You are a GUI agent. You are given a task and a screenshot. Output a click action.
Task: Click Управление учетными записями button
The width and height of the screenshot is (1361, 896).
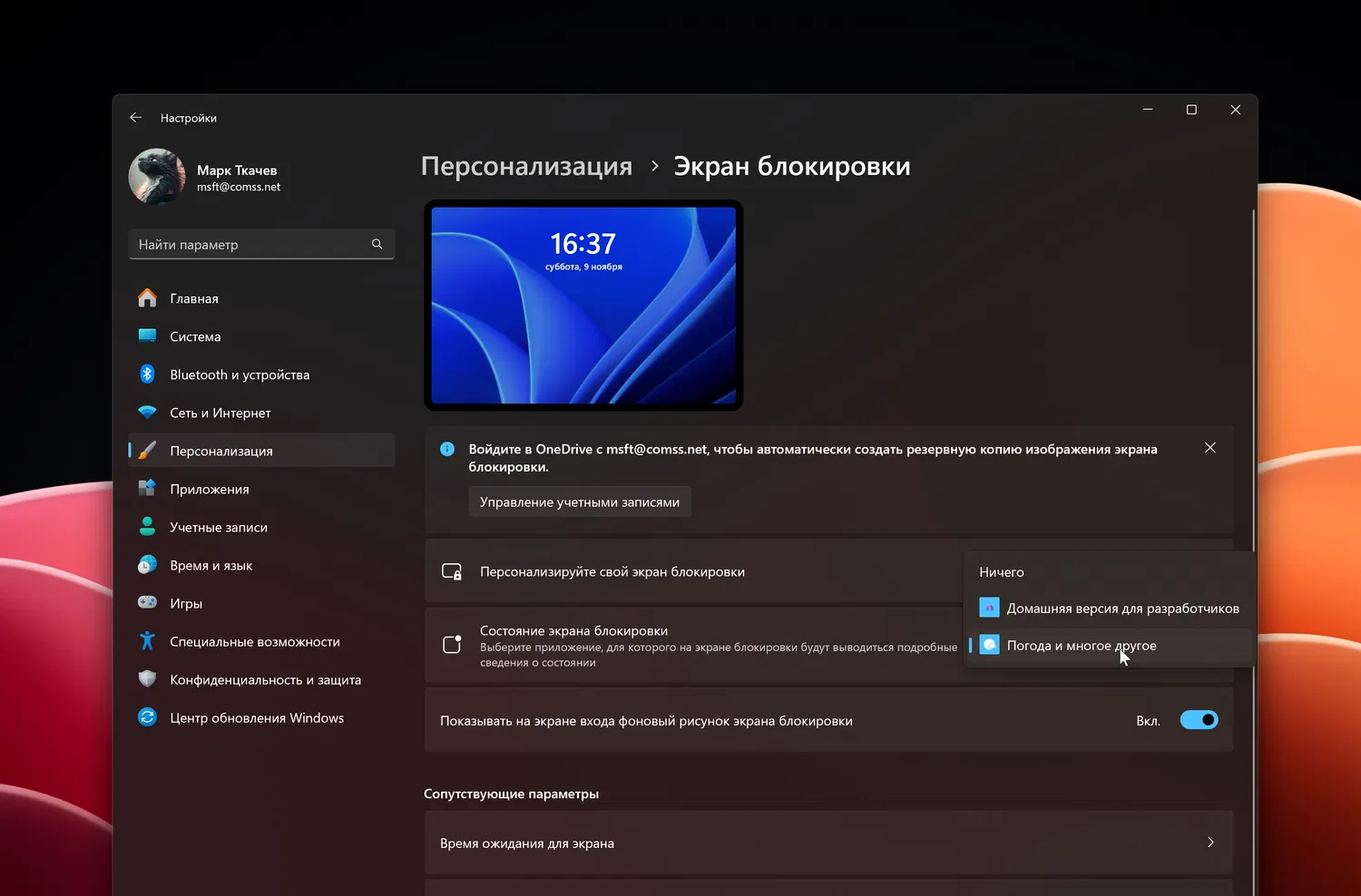click(580, 502)
